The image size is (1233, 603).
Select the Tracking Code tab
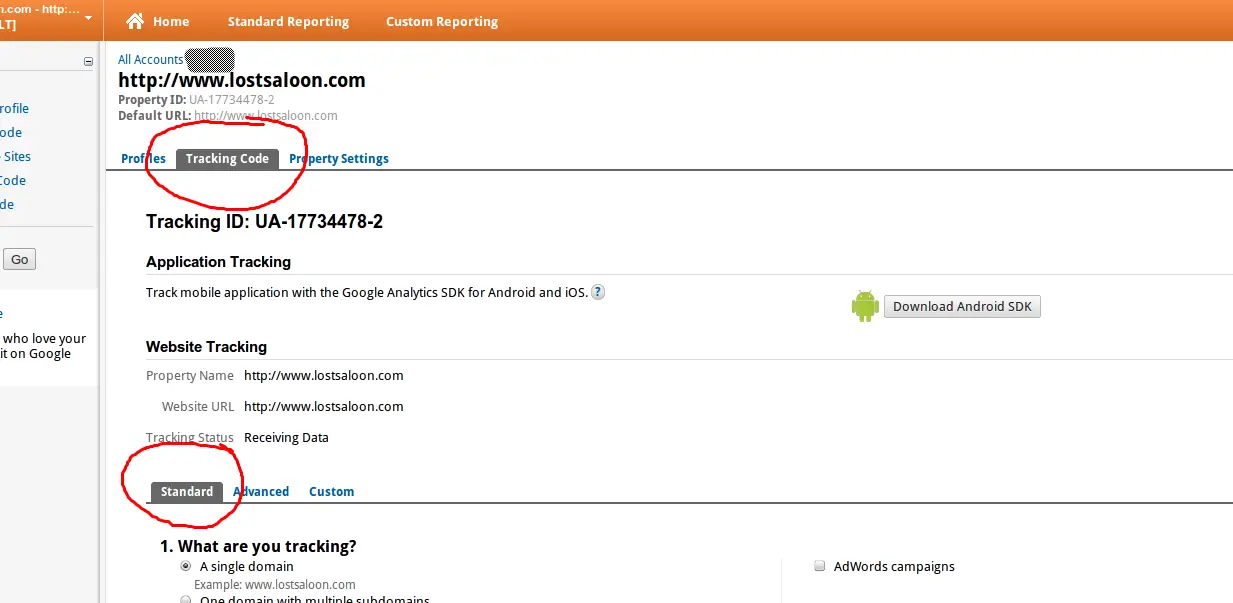[227, 159]
